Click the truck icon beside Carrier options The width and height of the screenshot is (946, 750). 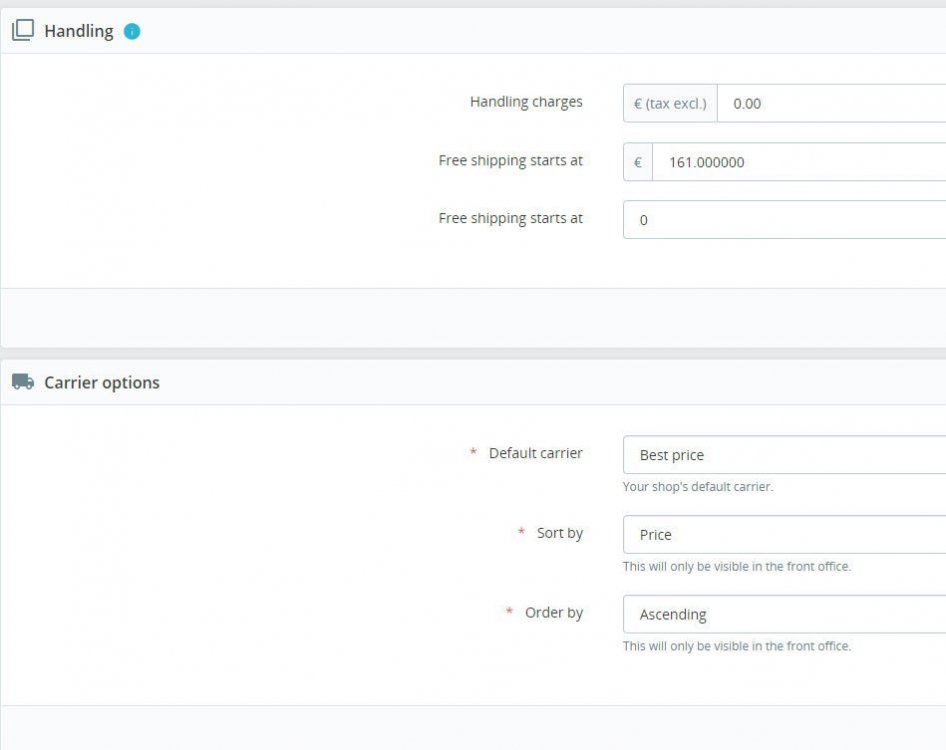pos(22,382)
